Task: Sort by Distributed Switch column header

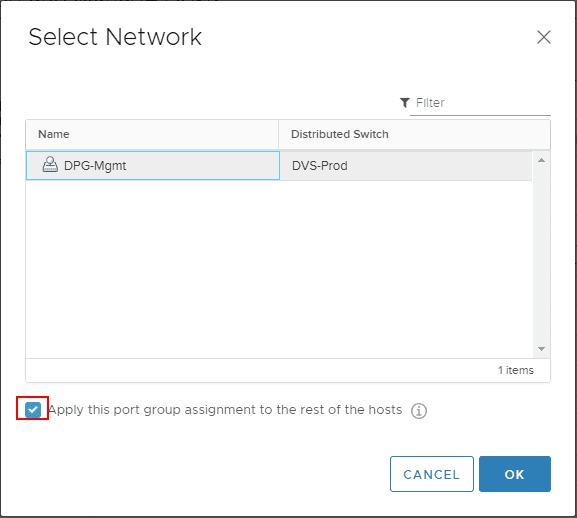Action: click(x=414, y=134)
